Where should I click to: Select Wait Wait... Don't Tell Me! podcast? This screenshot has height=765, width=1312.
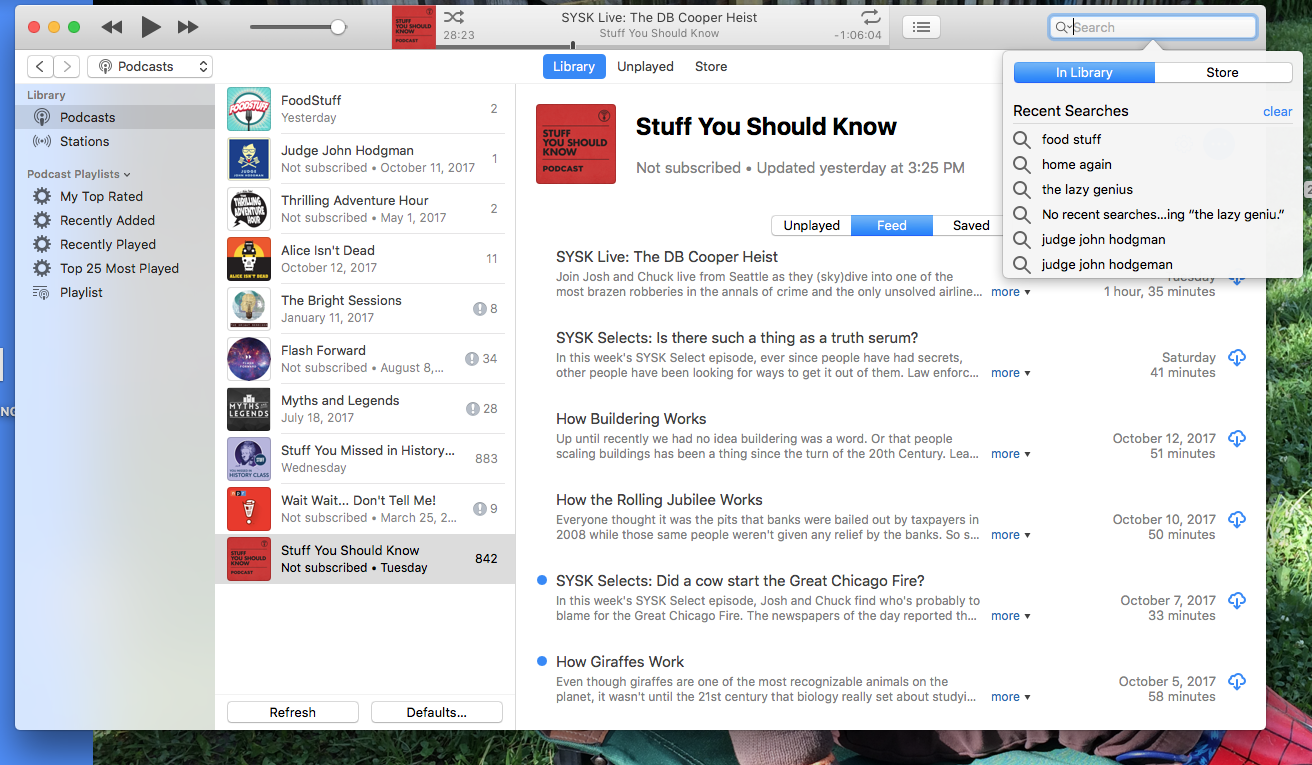[x=365, y=509]
